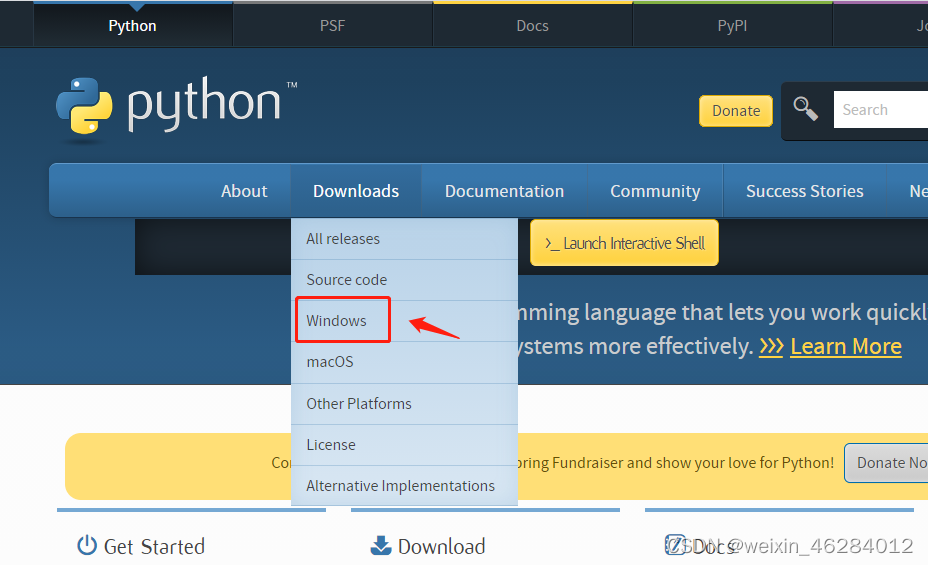The height and width of the screenshot is (565, 928).
Task: Follow the Learn More link
Action: (846, 346)
